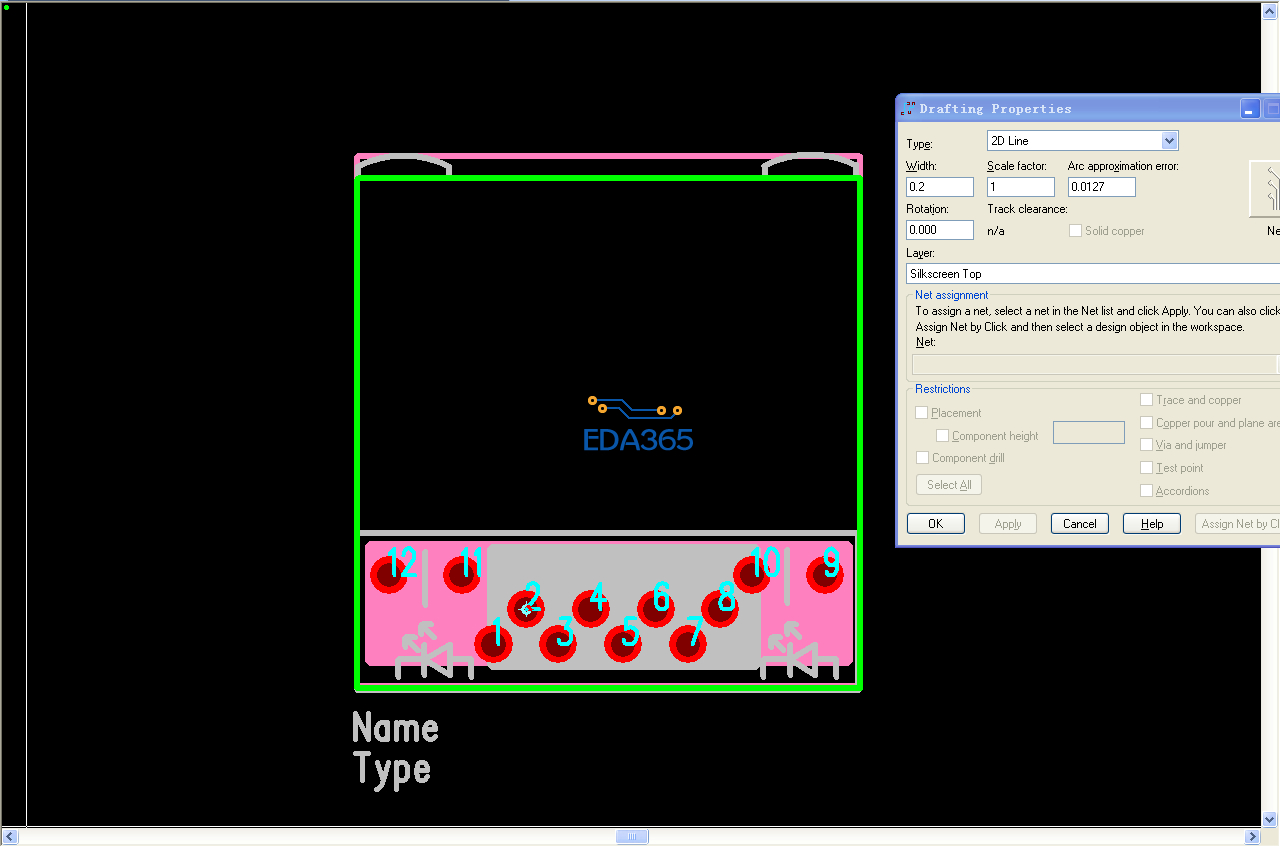
Task: Select pad 3 on the footprint
Action: [x=558, y=643]
